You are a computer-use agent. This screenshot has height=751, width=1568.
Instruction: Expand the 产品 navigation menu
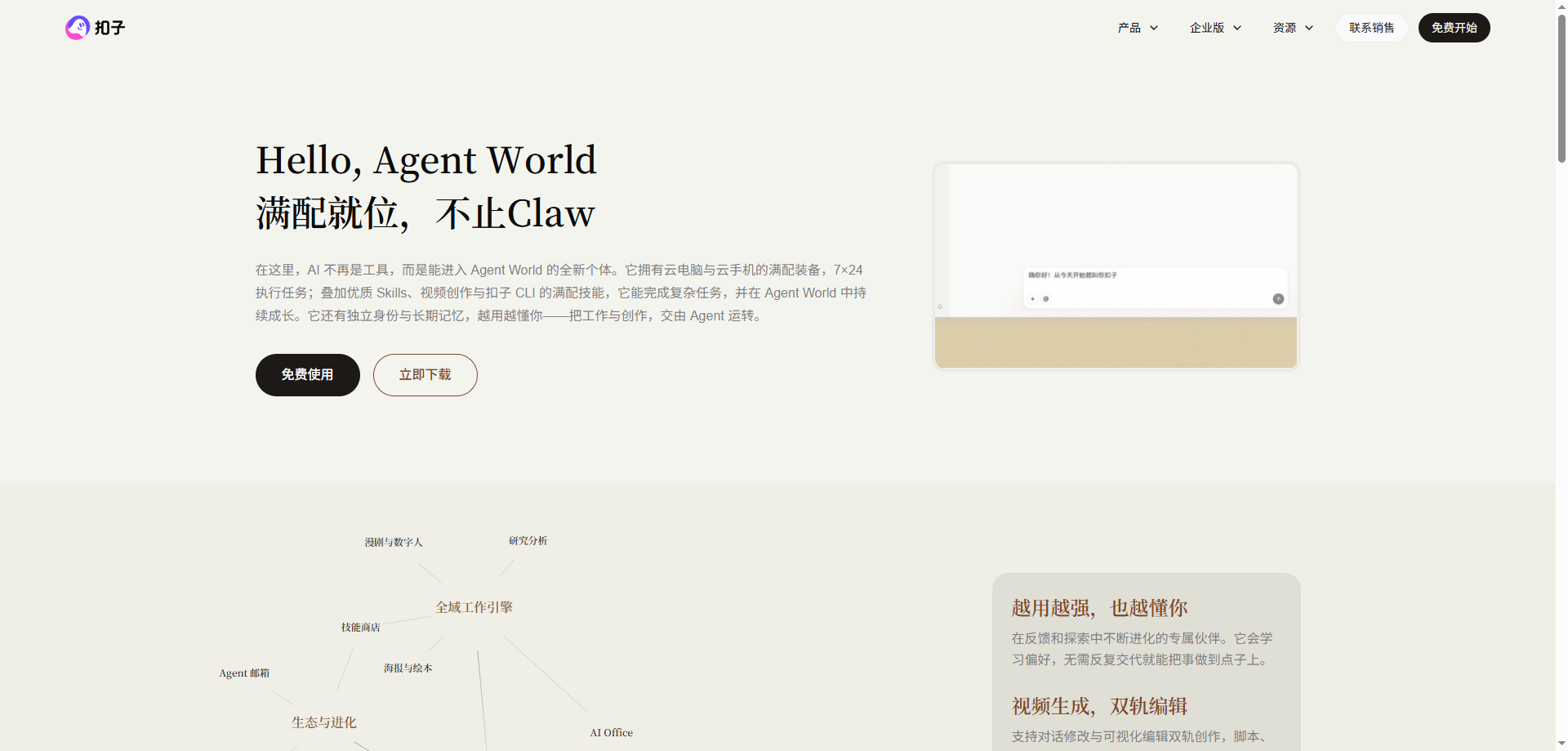coord(1138,28)
